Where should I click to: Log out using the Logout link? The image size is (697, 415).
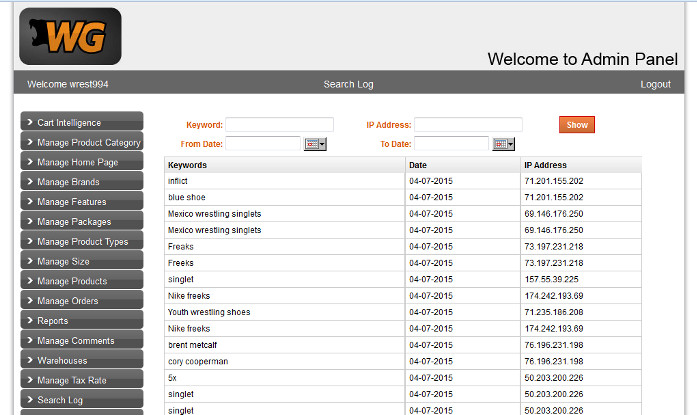[655, 84]
